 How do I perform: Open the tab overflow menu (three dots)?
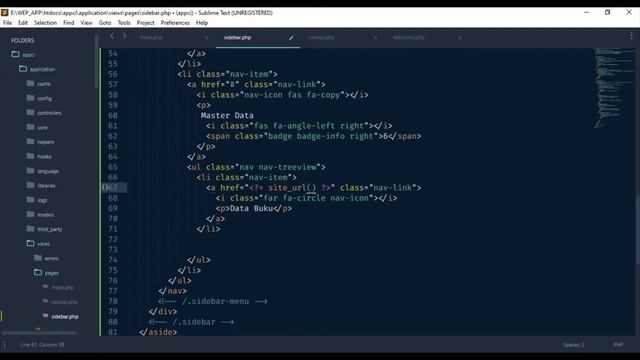pyautogui.click(x=631, y=36)
